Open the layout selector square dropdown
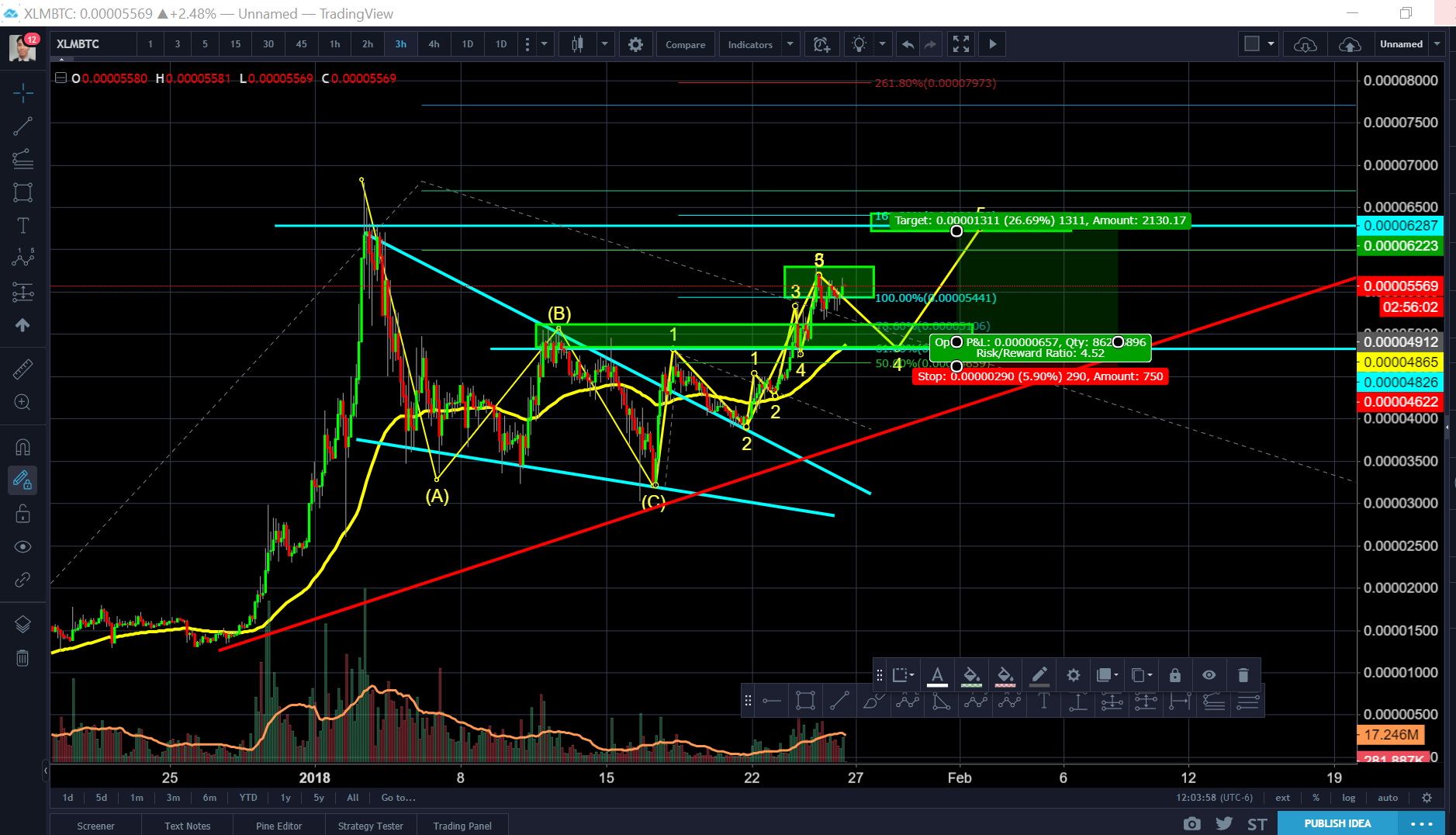This screenshot has height=835, width=1456. (x=1259, y=44)
